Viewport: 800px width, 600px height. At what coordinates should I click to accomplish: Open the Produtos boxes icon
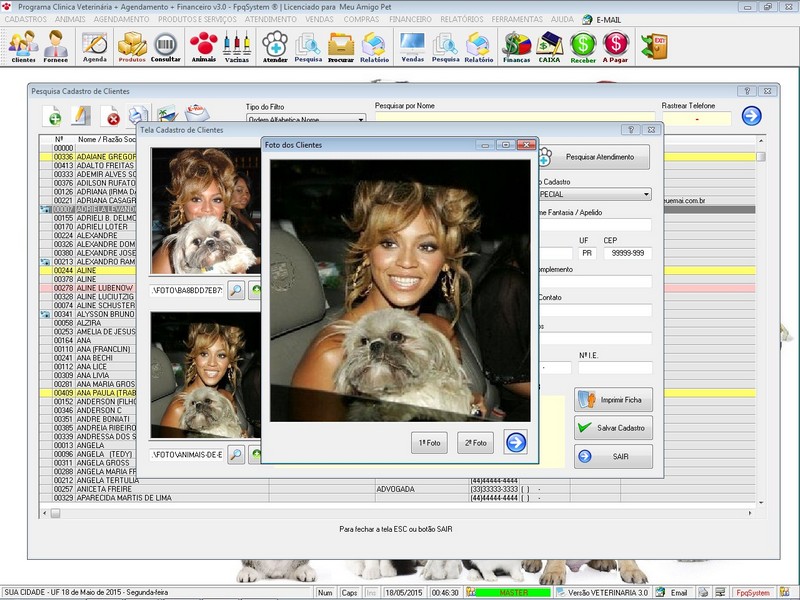pyautogui.click(x=132, y=46)
